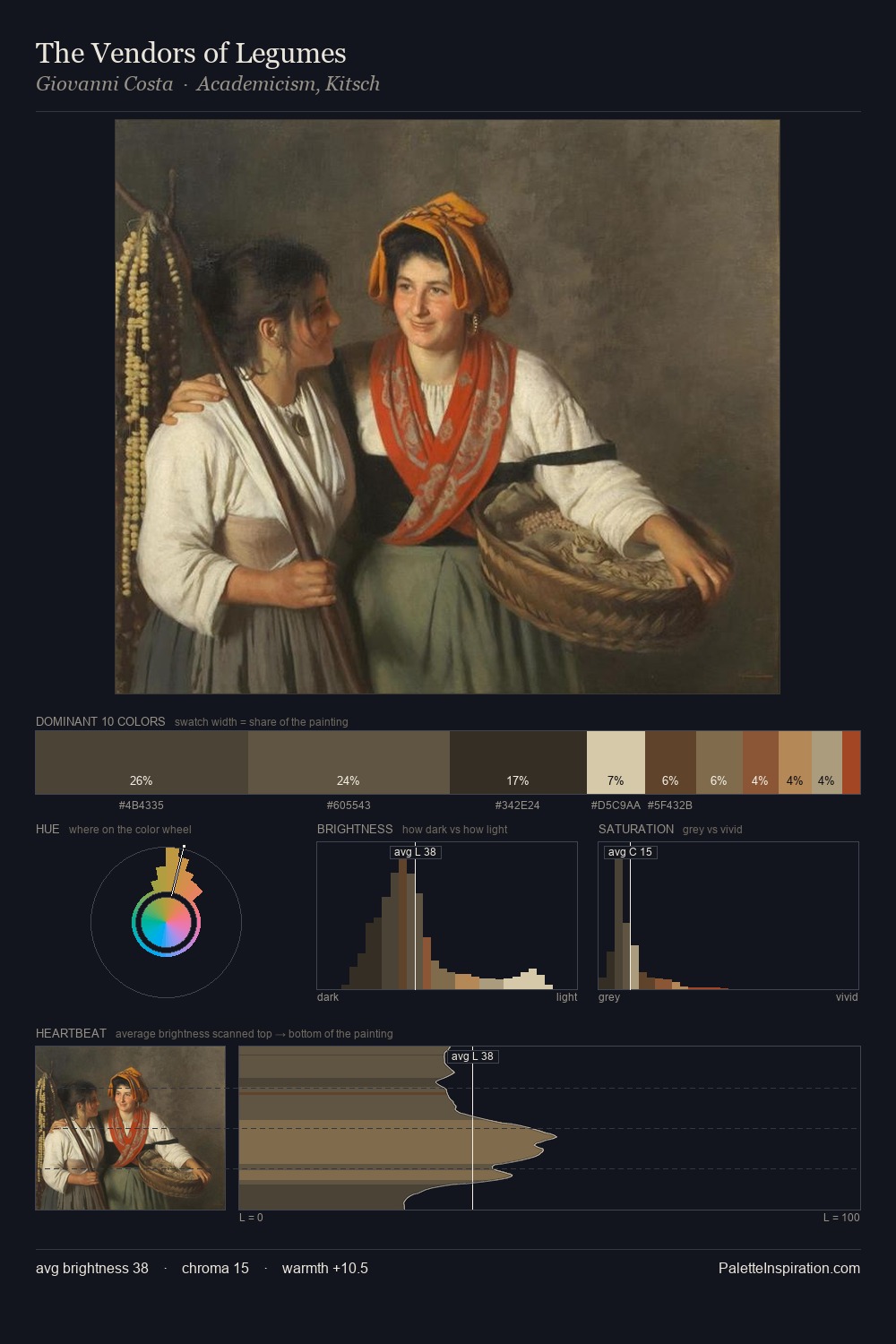This screenshot has width=896, height=1344.
Task: Click the DOMINANT 10 COLORS heading
Action: point(100,721)
